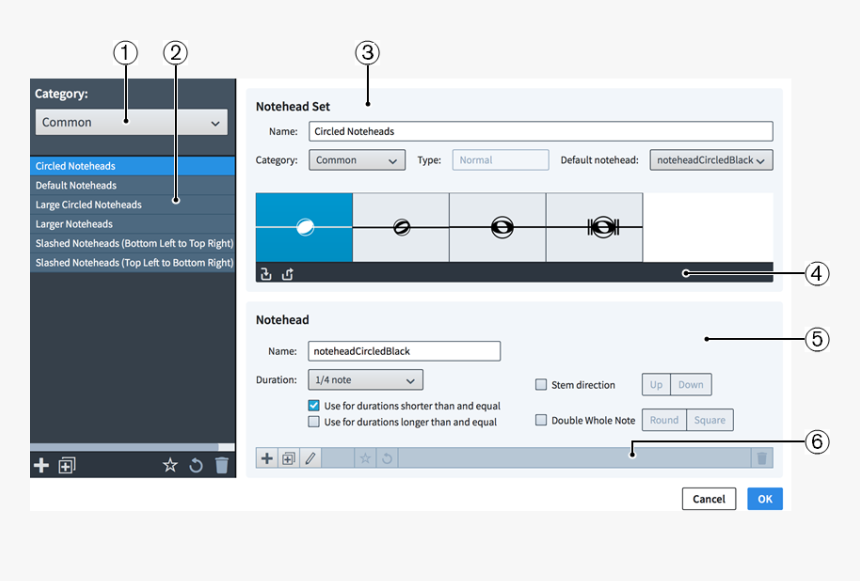Click the Cancel button
This screenshot has height=581, width=860.
pos(709,499)
